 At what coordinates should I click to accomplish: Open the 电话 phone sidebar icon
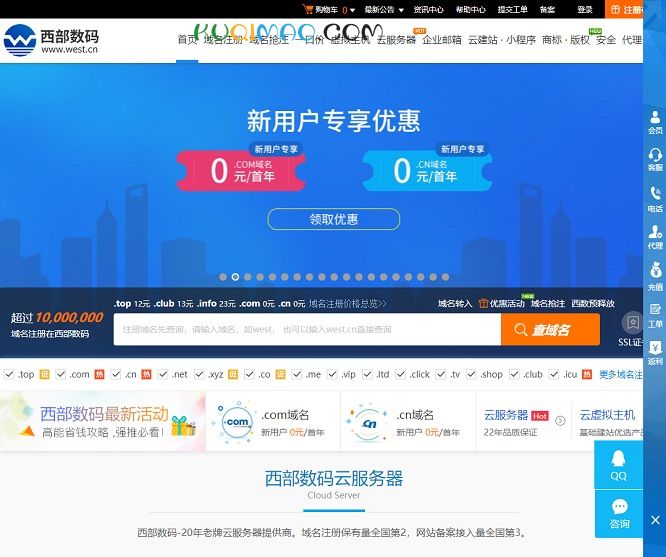655,199
